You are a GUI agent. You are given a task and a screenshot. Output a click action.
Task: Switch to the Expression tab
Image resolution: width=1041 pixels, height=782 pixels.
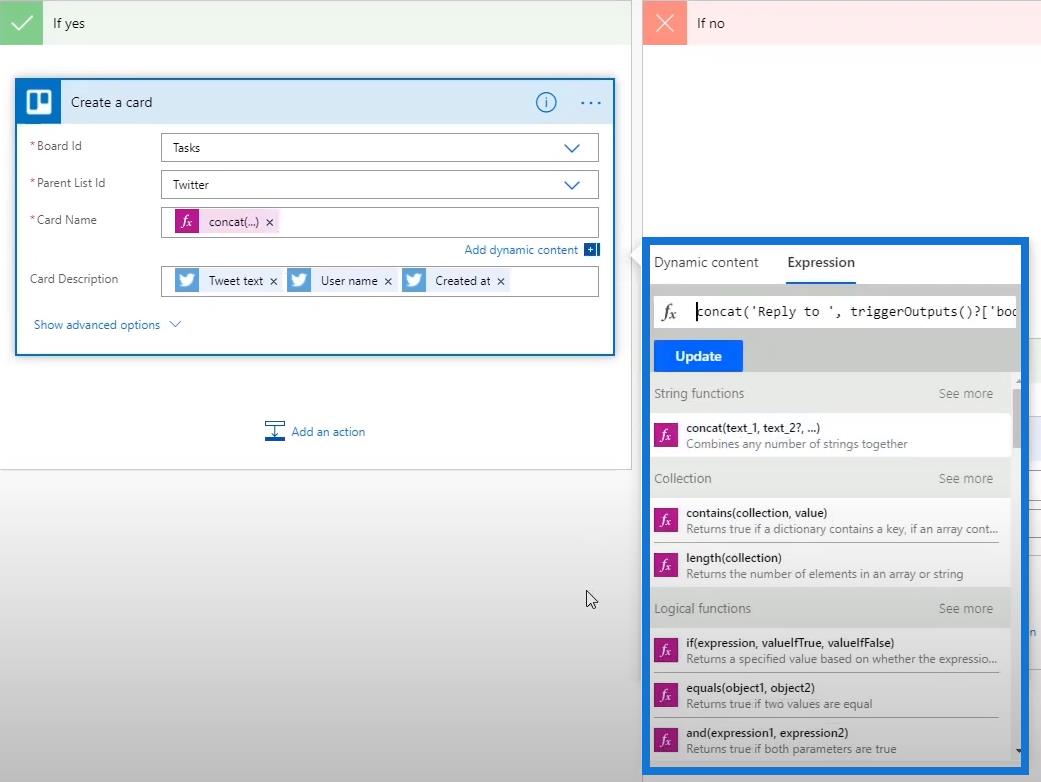coord(821,262)
